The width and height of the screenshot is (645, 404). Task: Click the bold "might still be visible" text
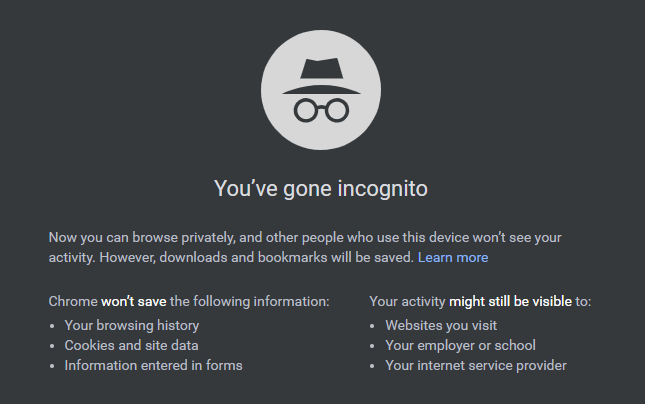[x=510, y=302]
